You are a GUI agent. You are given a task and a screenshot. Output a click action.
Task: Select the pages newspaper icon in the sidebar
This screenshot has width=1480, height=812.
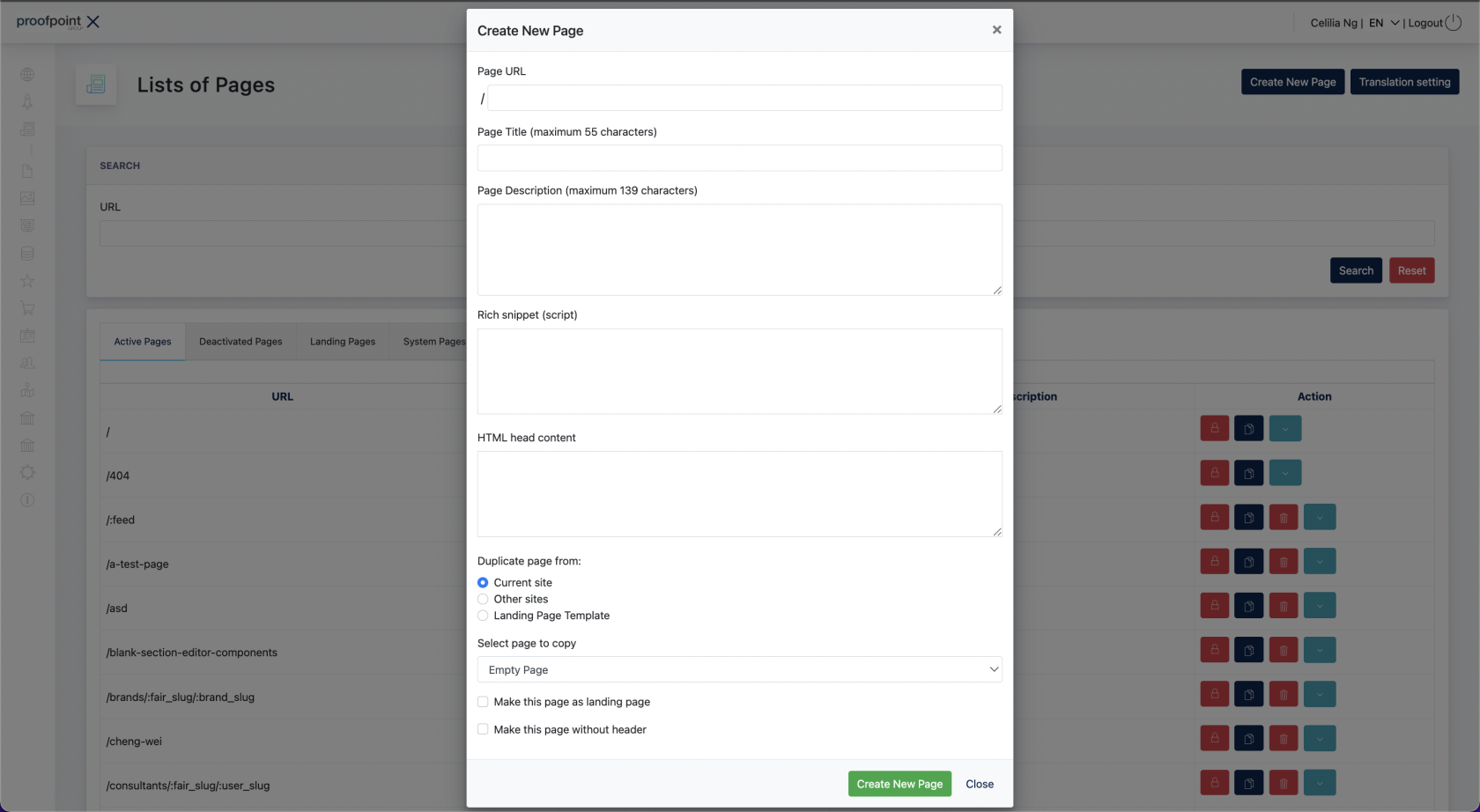pos(27,129)
